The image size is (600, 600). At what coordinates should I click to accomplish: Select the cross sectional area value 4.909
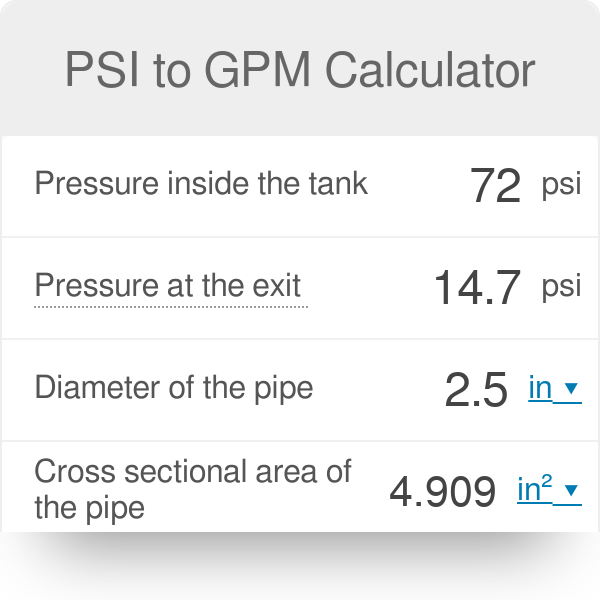click(x=442, y=491)
